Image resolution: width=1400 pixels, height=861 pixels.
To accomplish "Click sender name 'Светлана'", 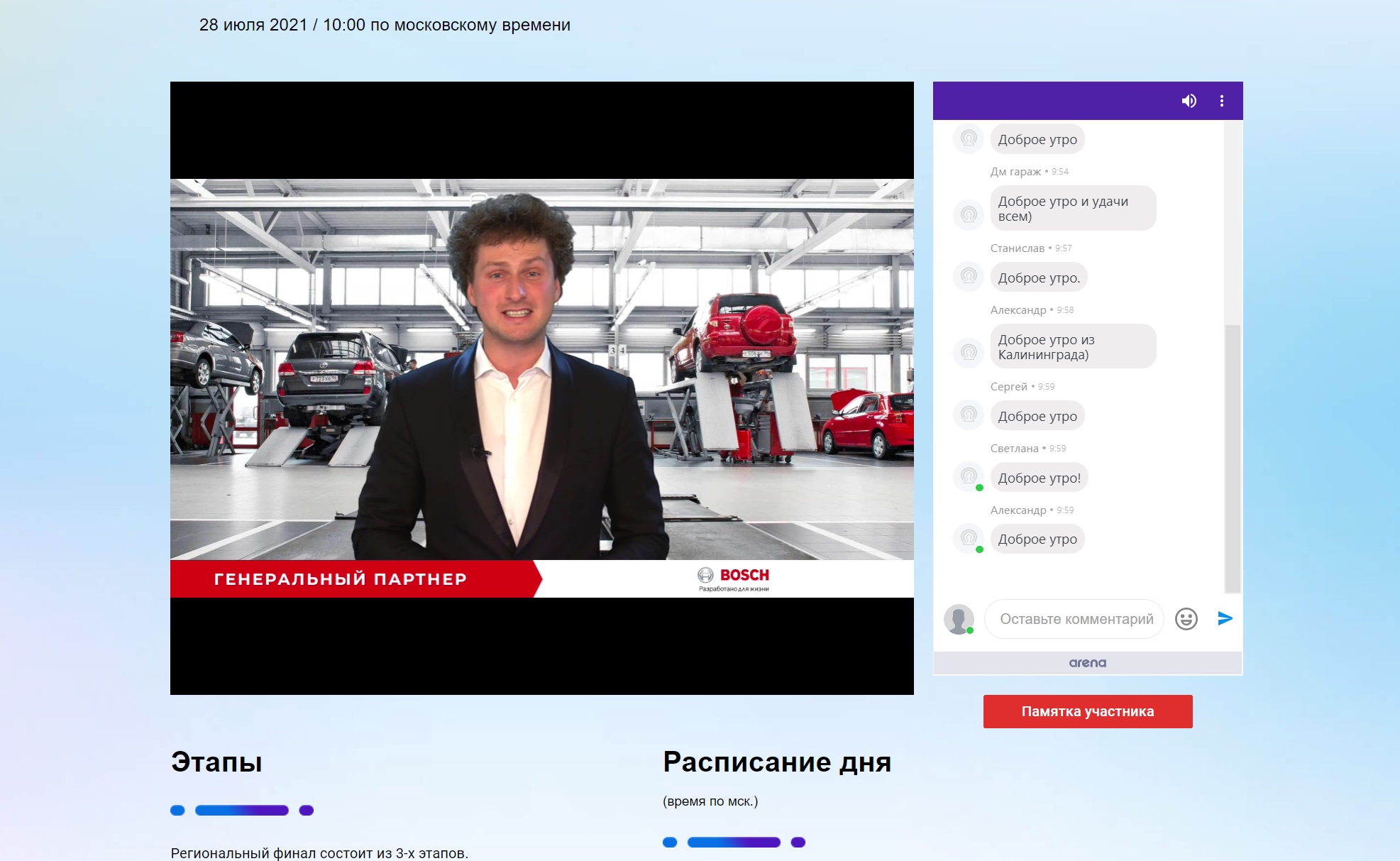I will pyautogui.click(x=1014, y=449).
